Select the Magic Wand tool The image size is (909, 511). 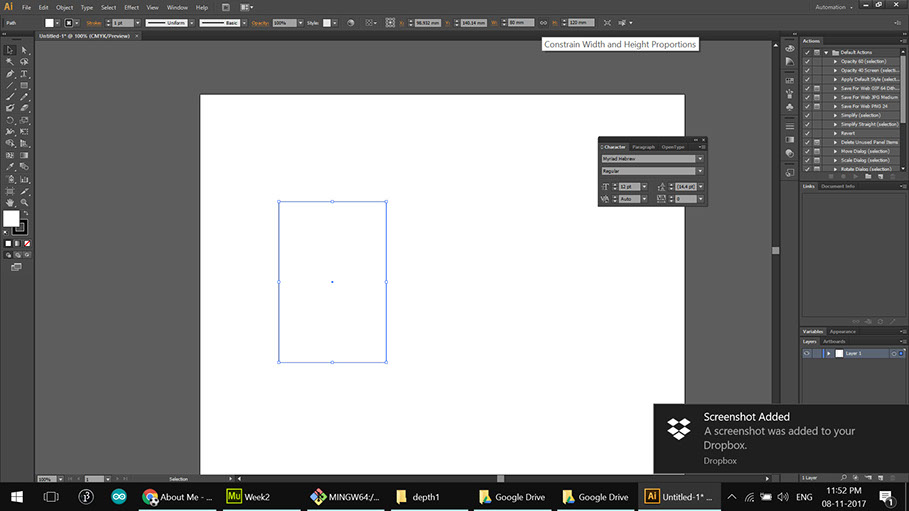10,61
